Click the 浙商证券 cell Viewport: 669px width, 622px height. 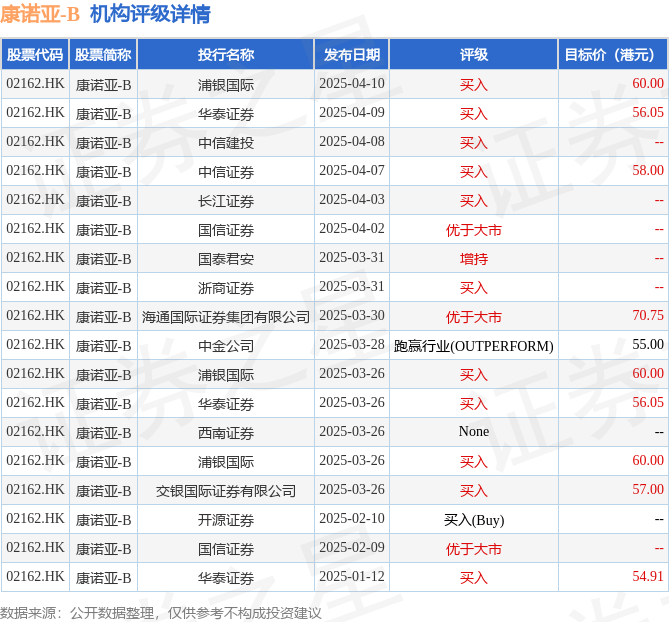point(226,288)
